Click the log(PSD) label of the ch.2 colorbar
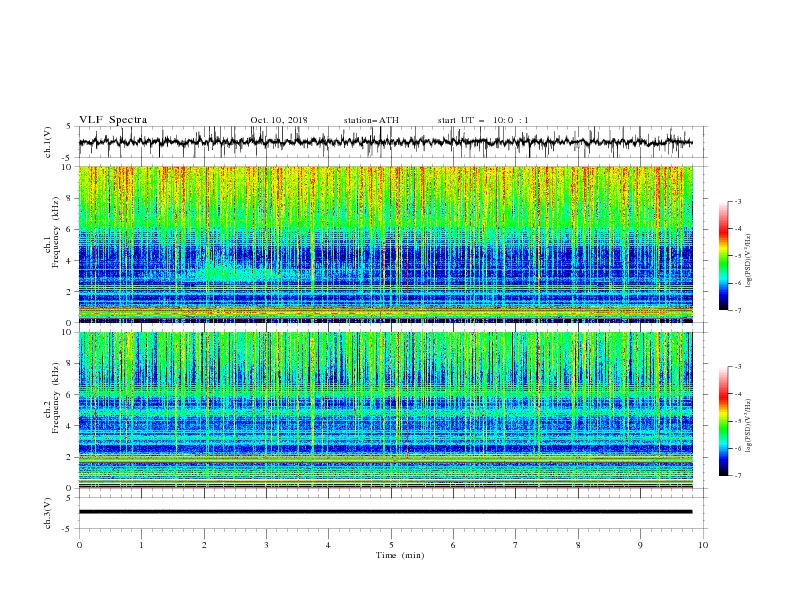 [x=748, y=426]
